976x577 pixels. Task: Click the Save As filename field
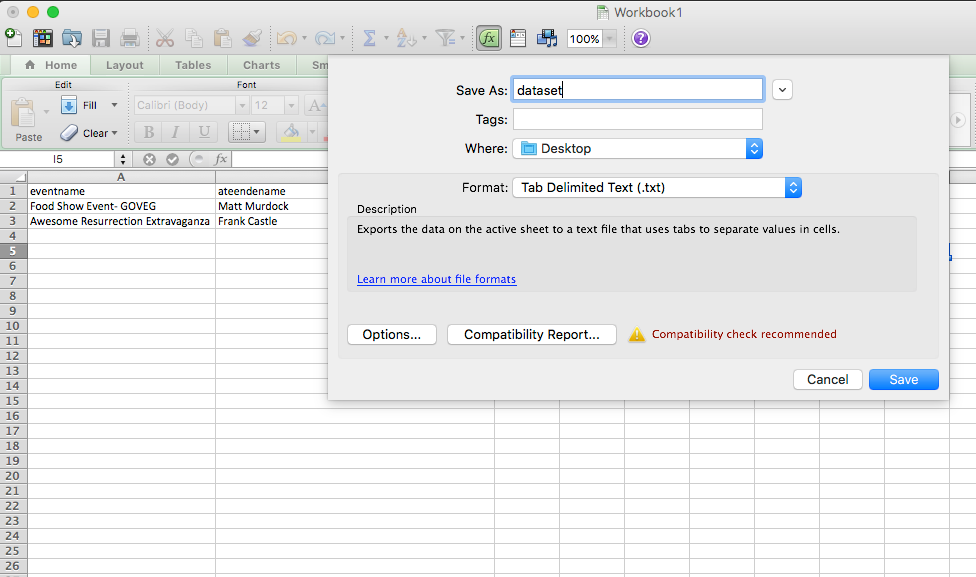click(637, 90)
